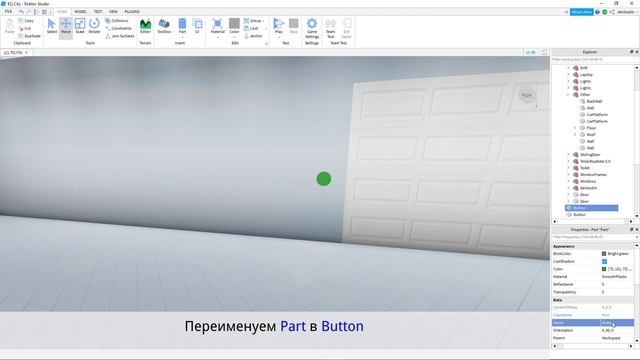Click the Stop test icon
640x360 pixels.
coord(293,27)
